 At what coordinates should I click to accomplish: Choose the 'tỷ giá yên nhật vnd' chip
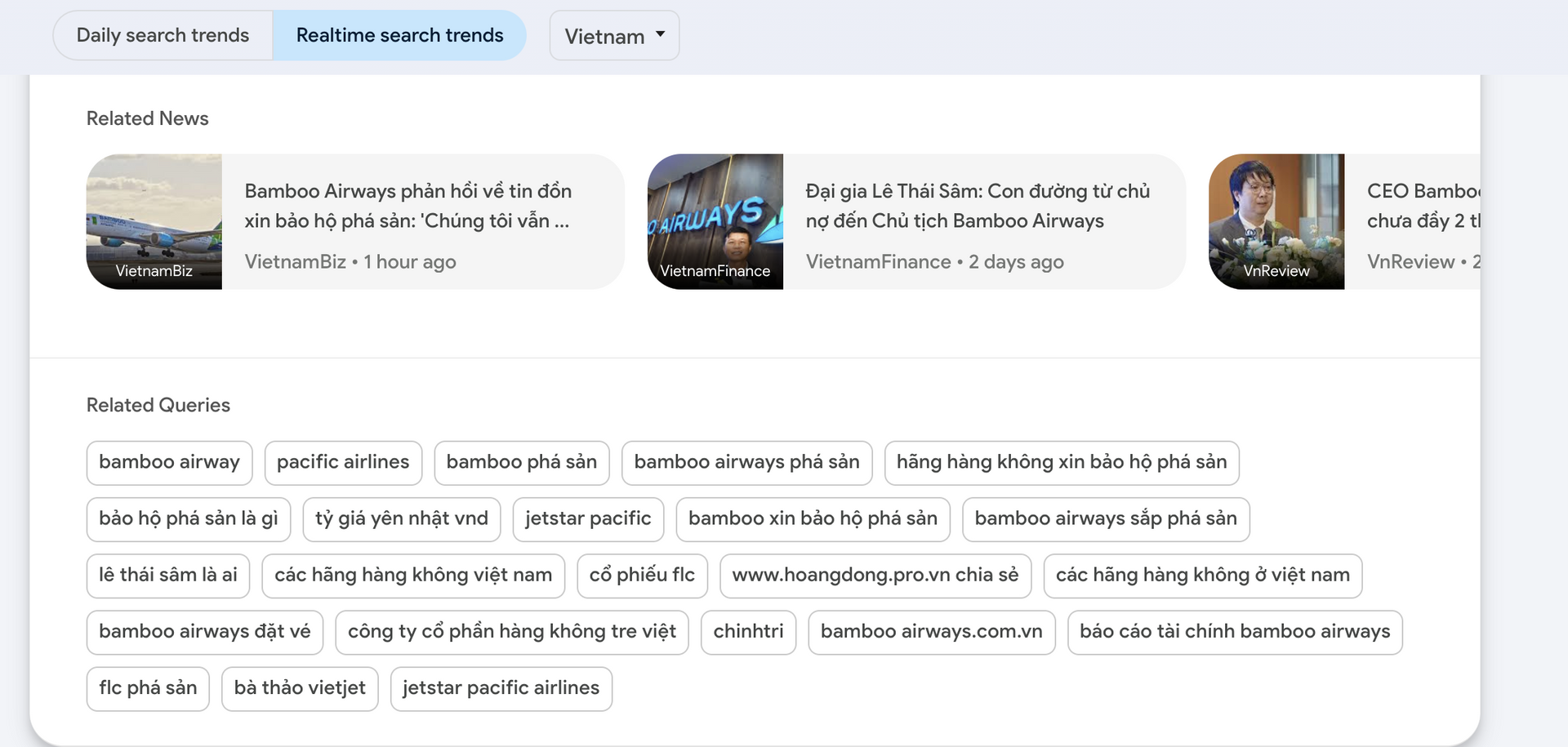pos(402,519)
